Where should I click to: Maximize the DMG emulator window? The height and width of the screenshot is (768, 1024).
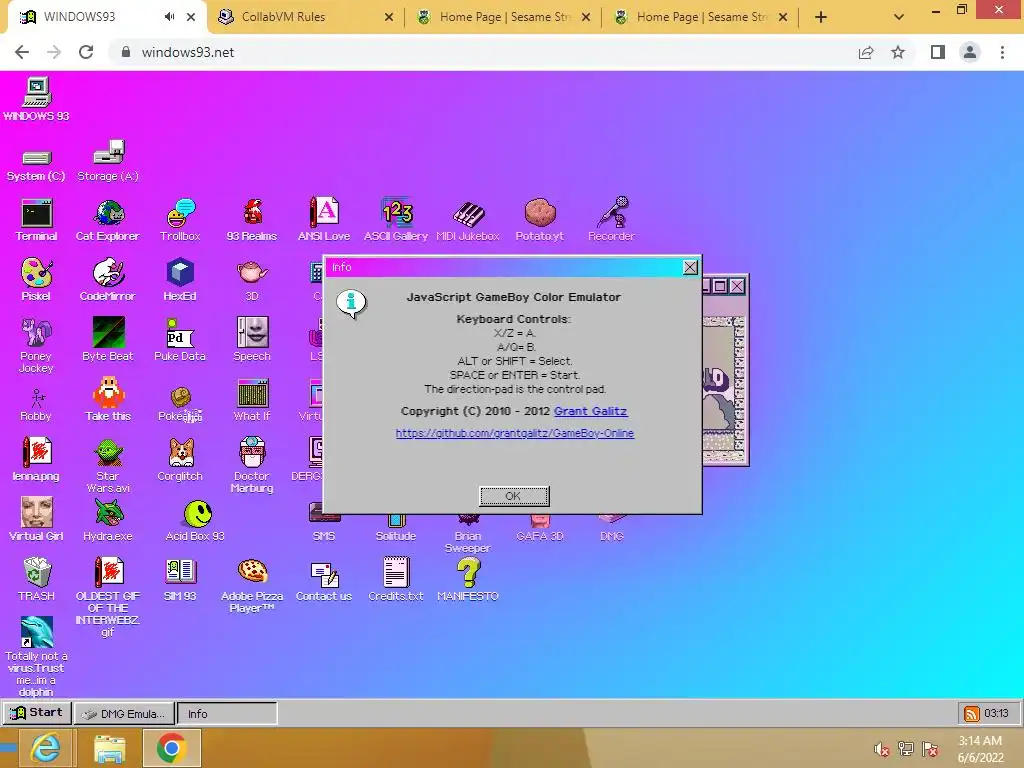[x=720, y=286]
